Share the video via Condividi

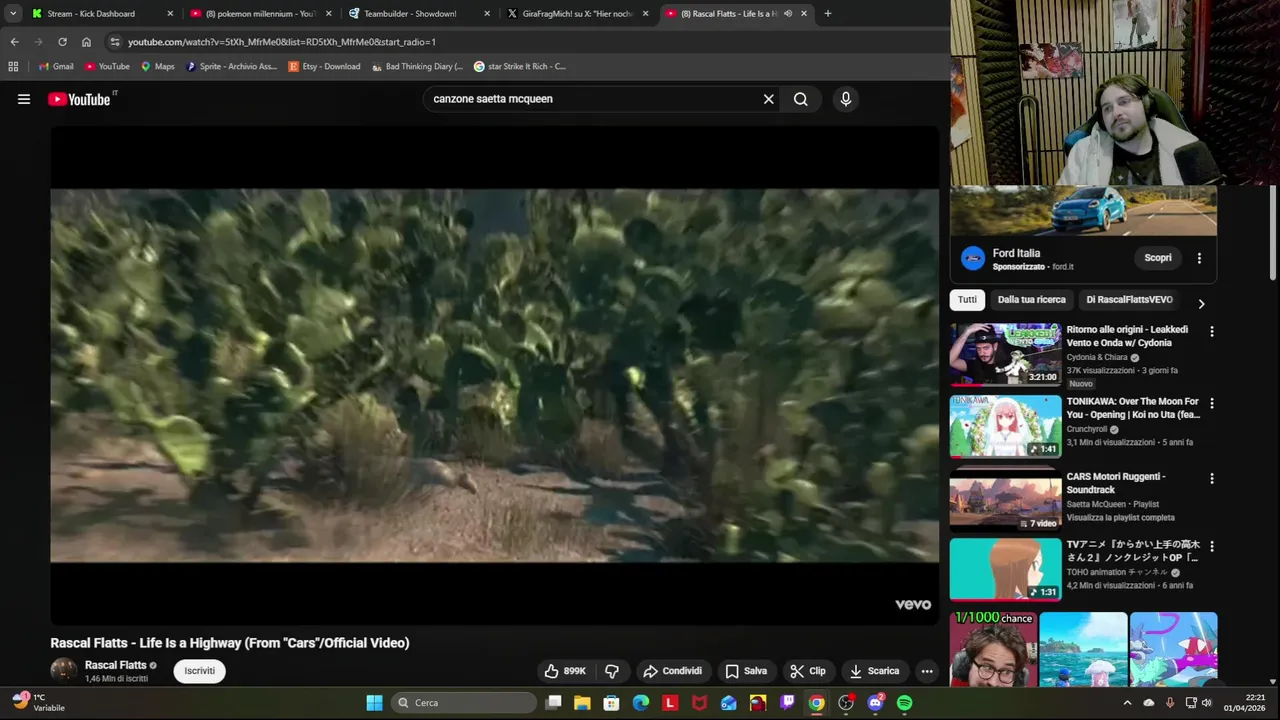[x=673, y=671]
